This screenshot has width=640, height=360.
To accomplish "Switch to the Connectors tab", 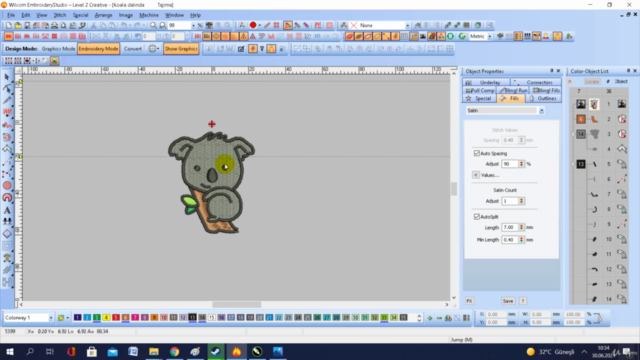I will click(x=536, y=82).
